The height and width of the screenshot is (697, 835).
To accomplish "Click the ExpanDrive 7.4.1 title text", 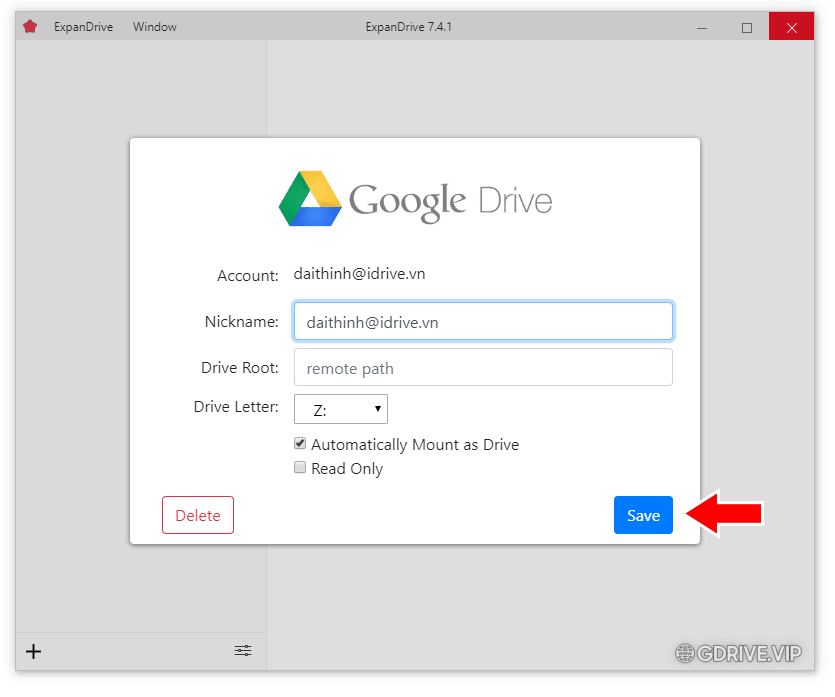I will click(x=409, y=27).
